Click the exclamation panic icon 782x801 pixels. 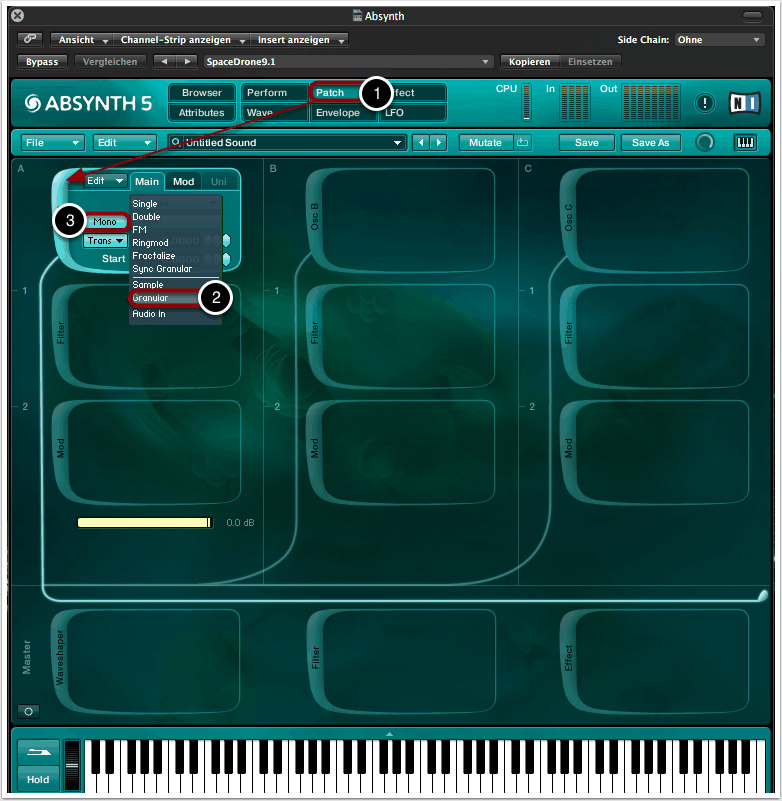[x=706, y=103]
